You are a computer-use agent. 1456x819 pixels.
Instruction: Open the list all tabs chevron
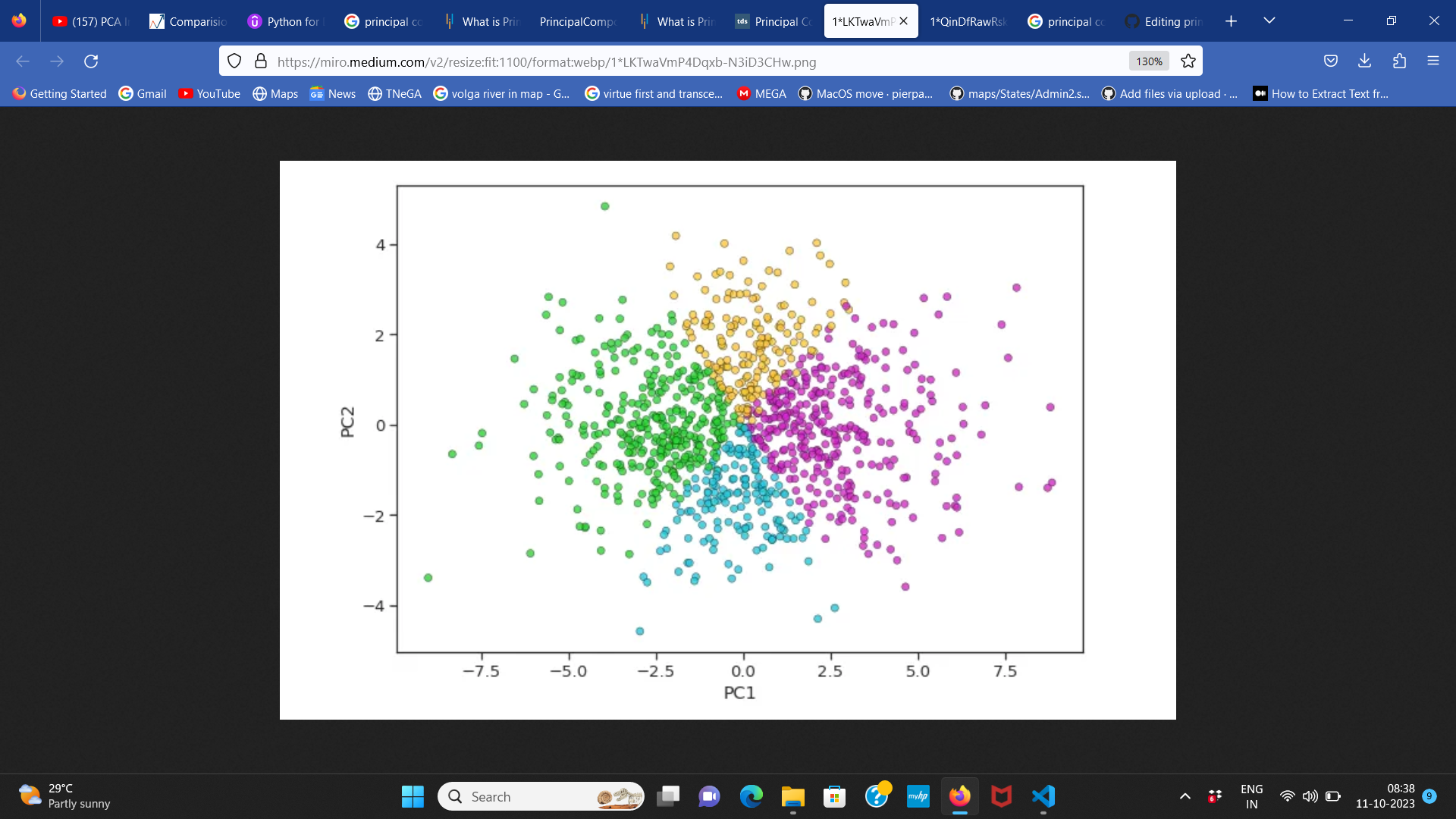(x=1270, y=21)
